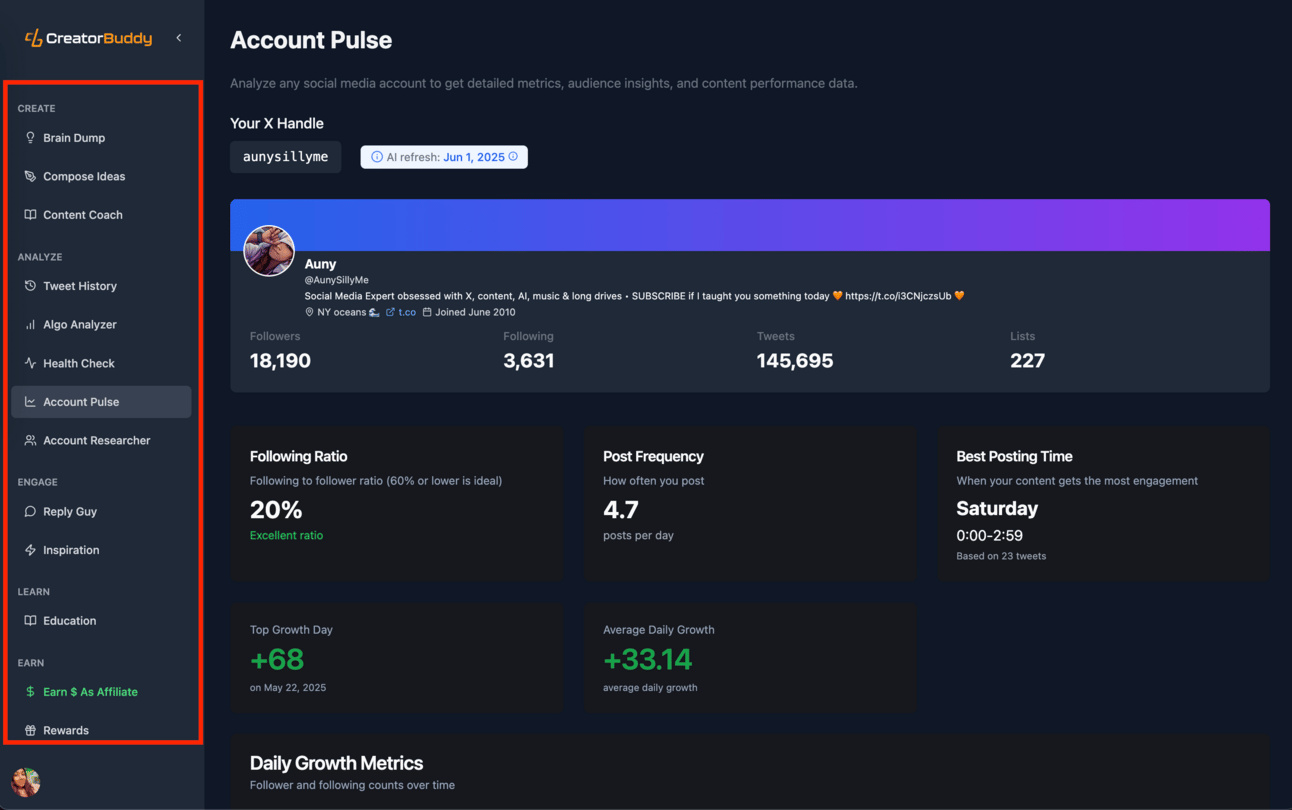Click the "on May 22, 2025" date
Image resolution: width=1292 pixels, height=810 pixels.
[288, 688]
